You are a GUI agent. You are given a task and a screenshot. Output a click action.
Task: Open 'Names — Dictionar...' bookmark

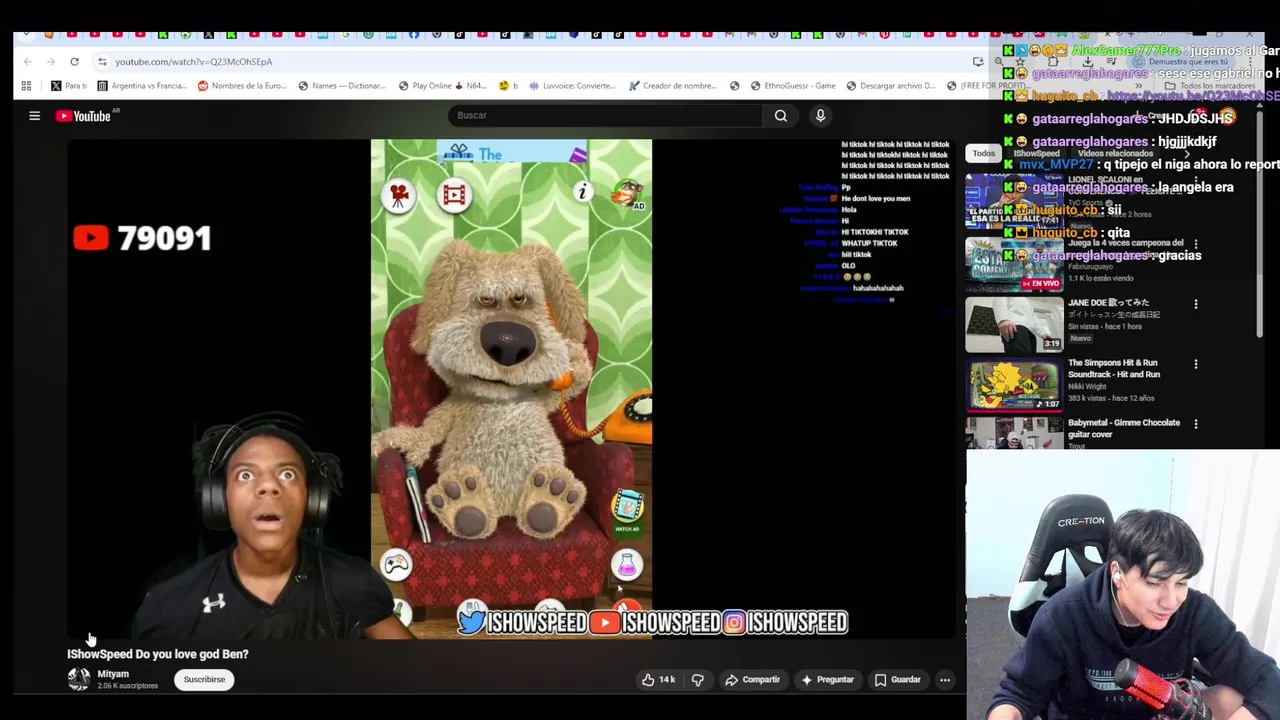342,86
